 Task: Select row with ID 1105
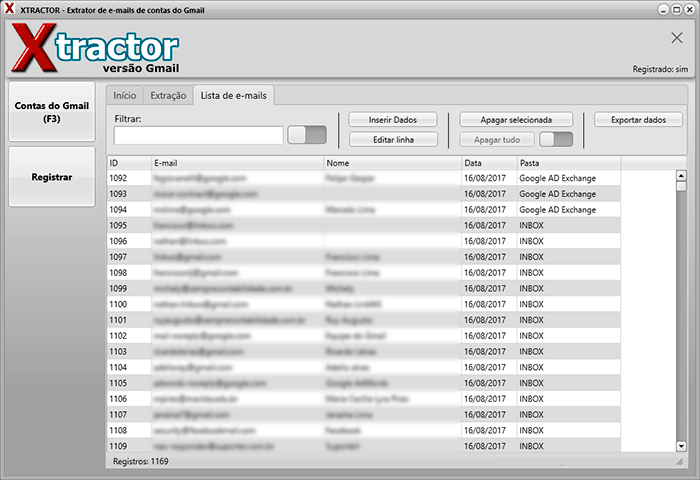(x=363, y=383)
